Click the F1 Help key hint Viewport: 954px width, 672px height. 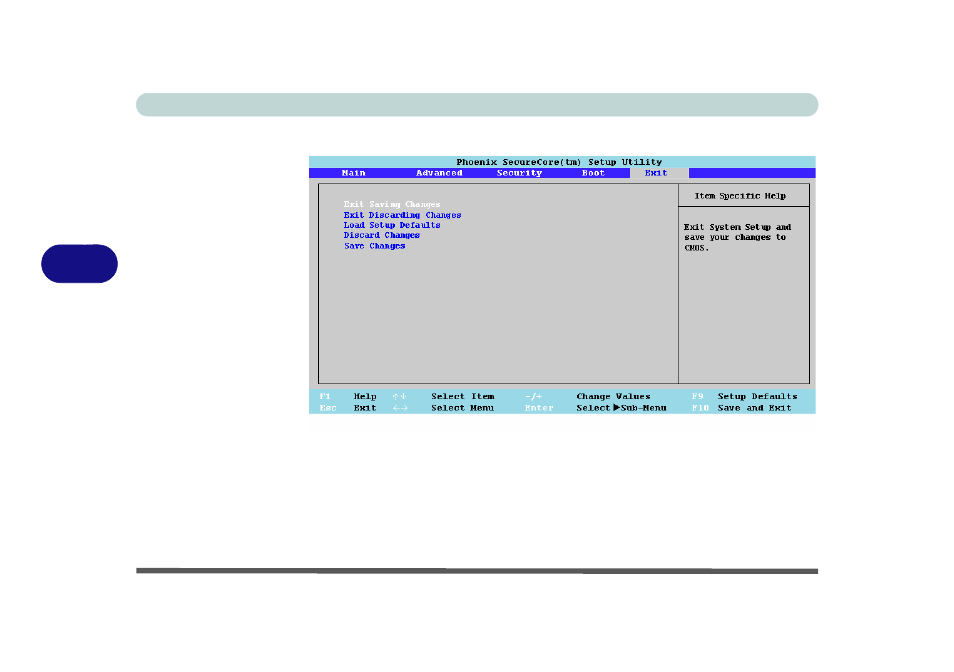[348, 397]
